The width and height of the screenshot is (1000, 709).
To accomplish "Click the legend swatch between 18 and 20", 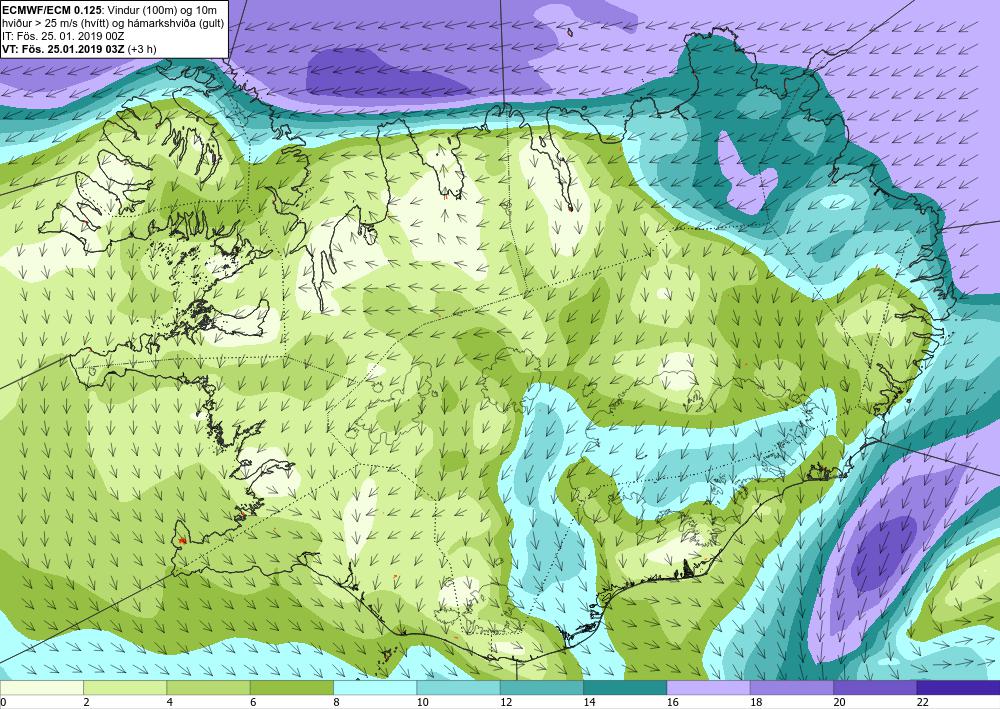I will [791, 687].
